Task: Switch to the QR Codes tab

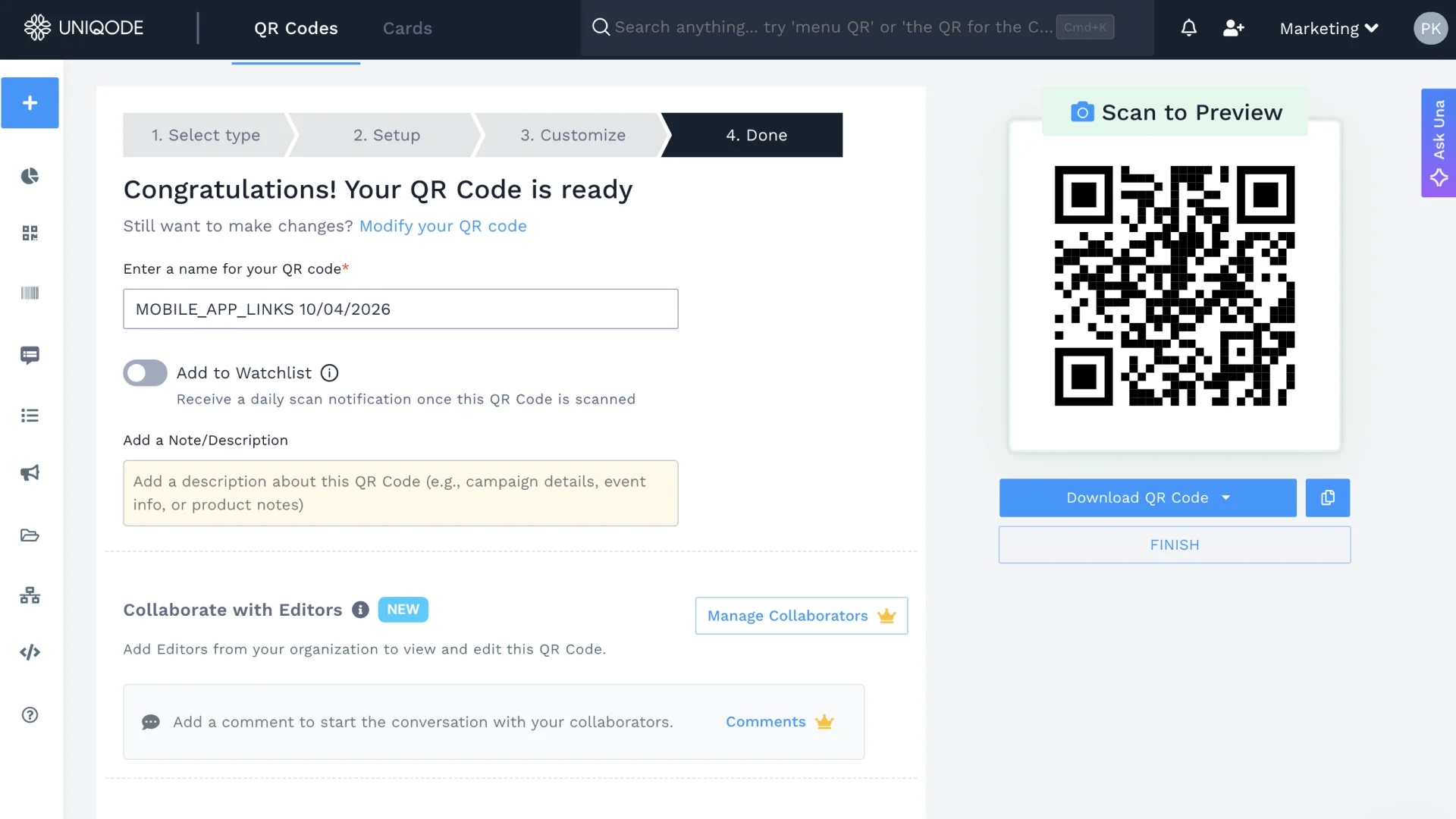Action: point(296,28)
